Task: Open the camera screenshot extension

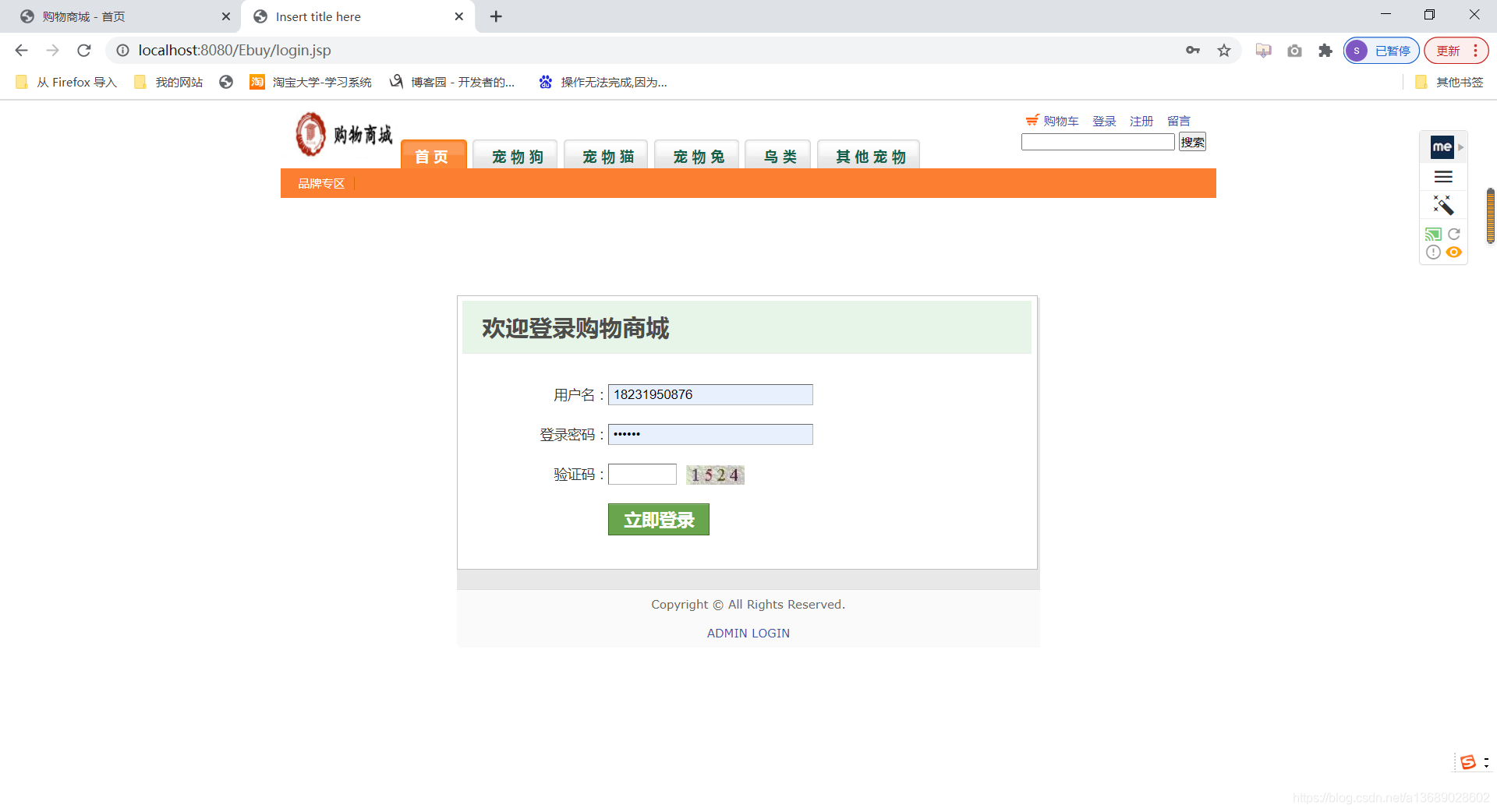Action: [1294, 51]
